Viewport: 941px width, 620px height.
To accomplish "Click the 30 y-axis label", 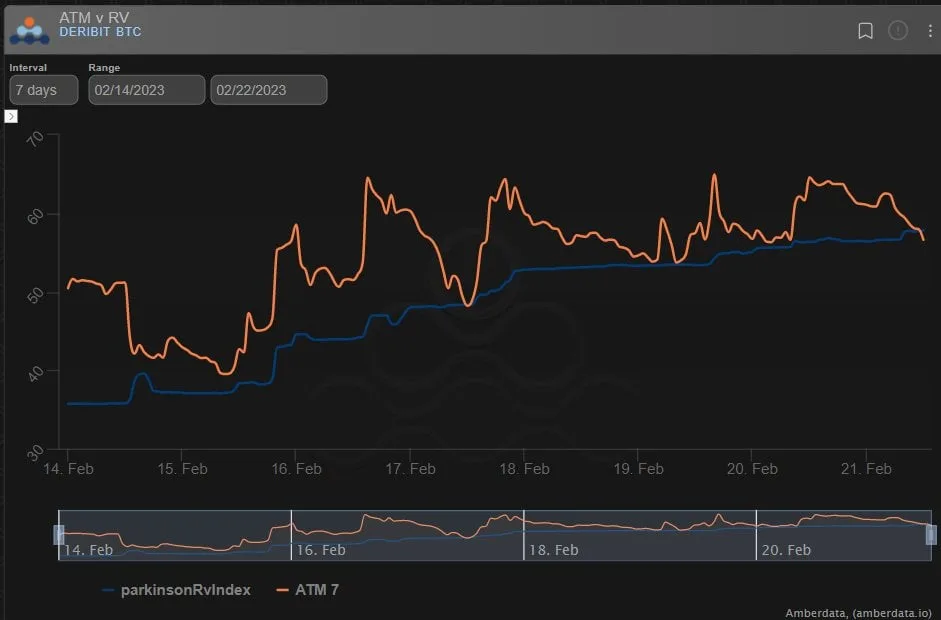I will point(35,452).
